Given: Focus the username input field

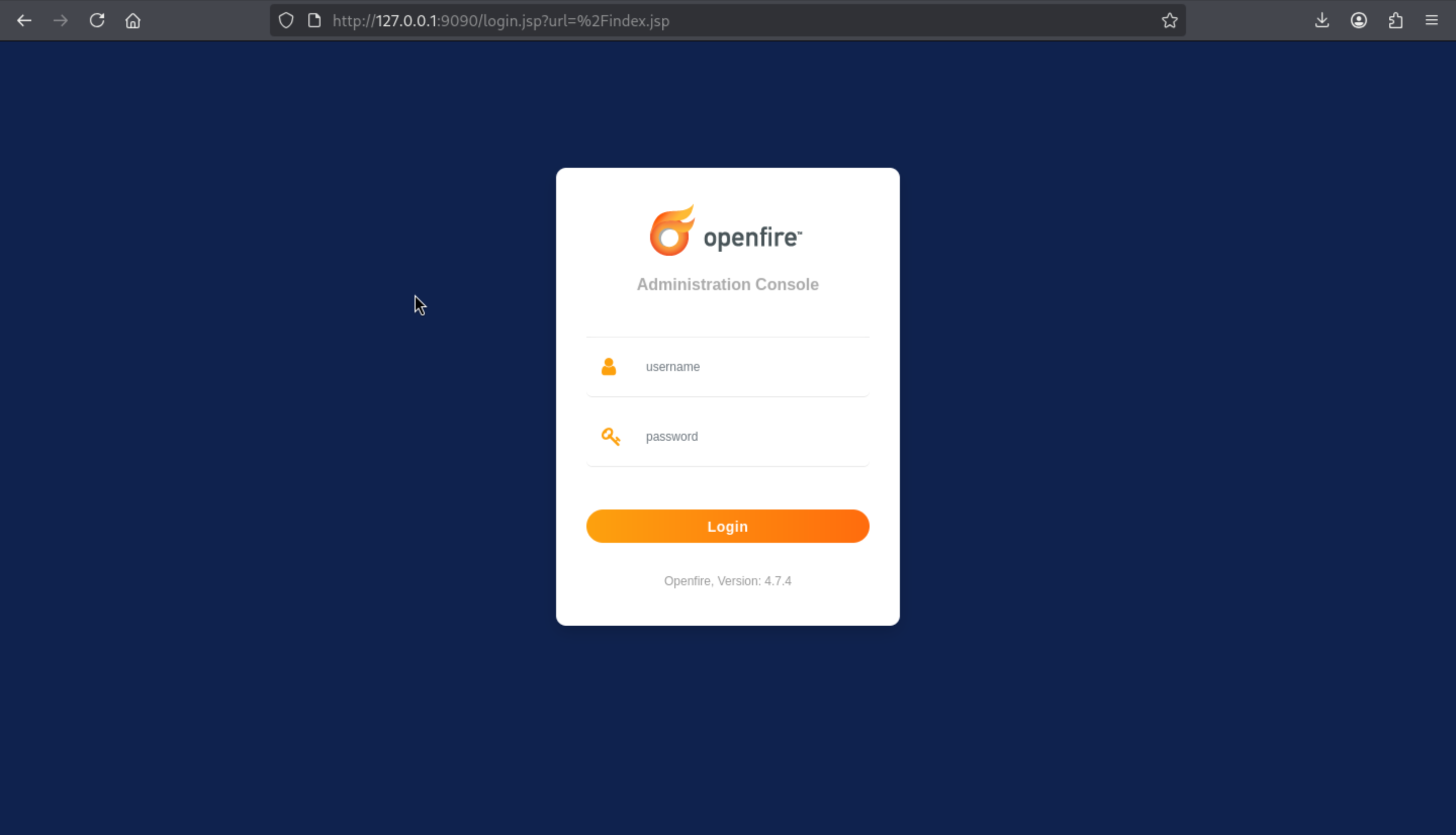Looking at the screenshot, I should [751, 366].
